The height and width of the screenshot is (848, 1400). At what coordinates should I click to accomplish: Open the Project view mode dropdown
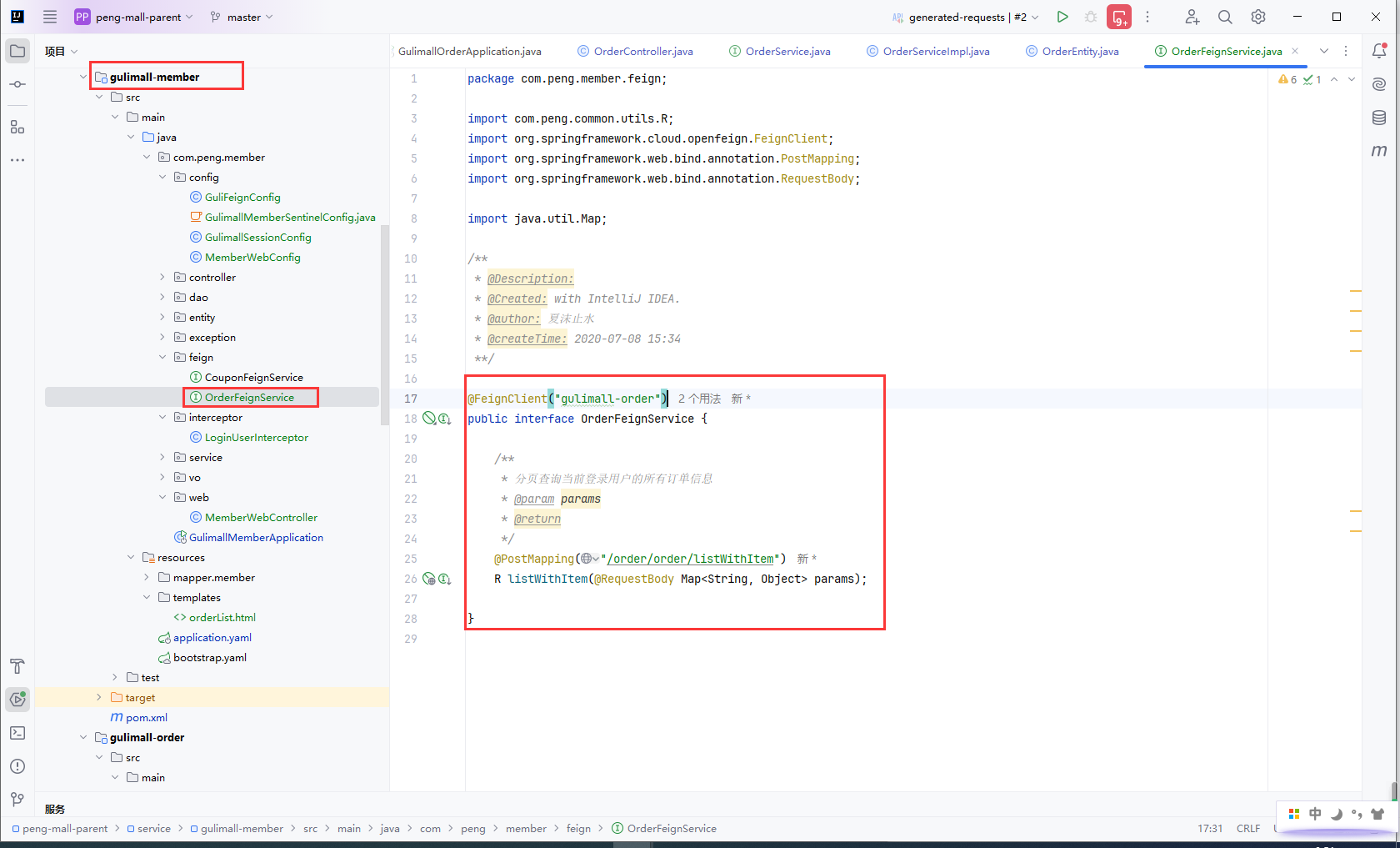pyautogui.click(x=62, y=51)
